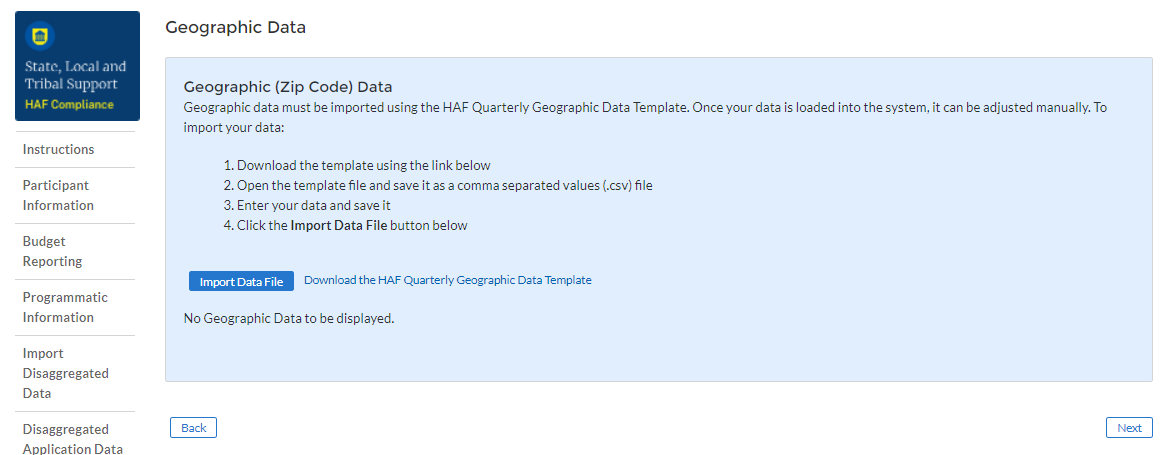The image size is (1167, 455).
Task: Proceed with the Next button
Action: click(x=1129, y=428)
